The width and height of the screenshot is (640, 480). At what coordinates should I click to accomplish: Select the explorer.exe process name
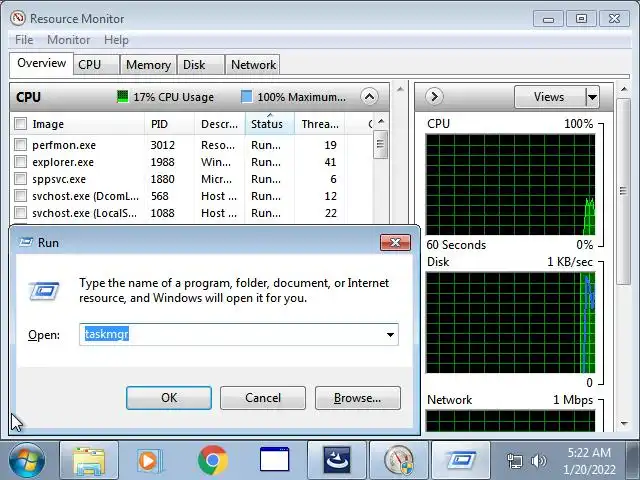[63, 162]
